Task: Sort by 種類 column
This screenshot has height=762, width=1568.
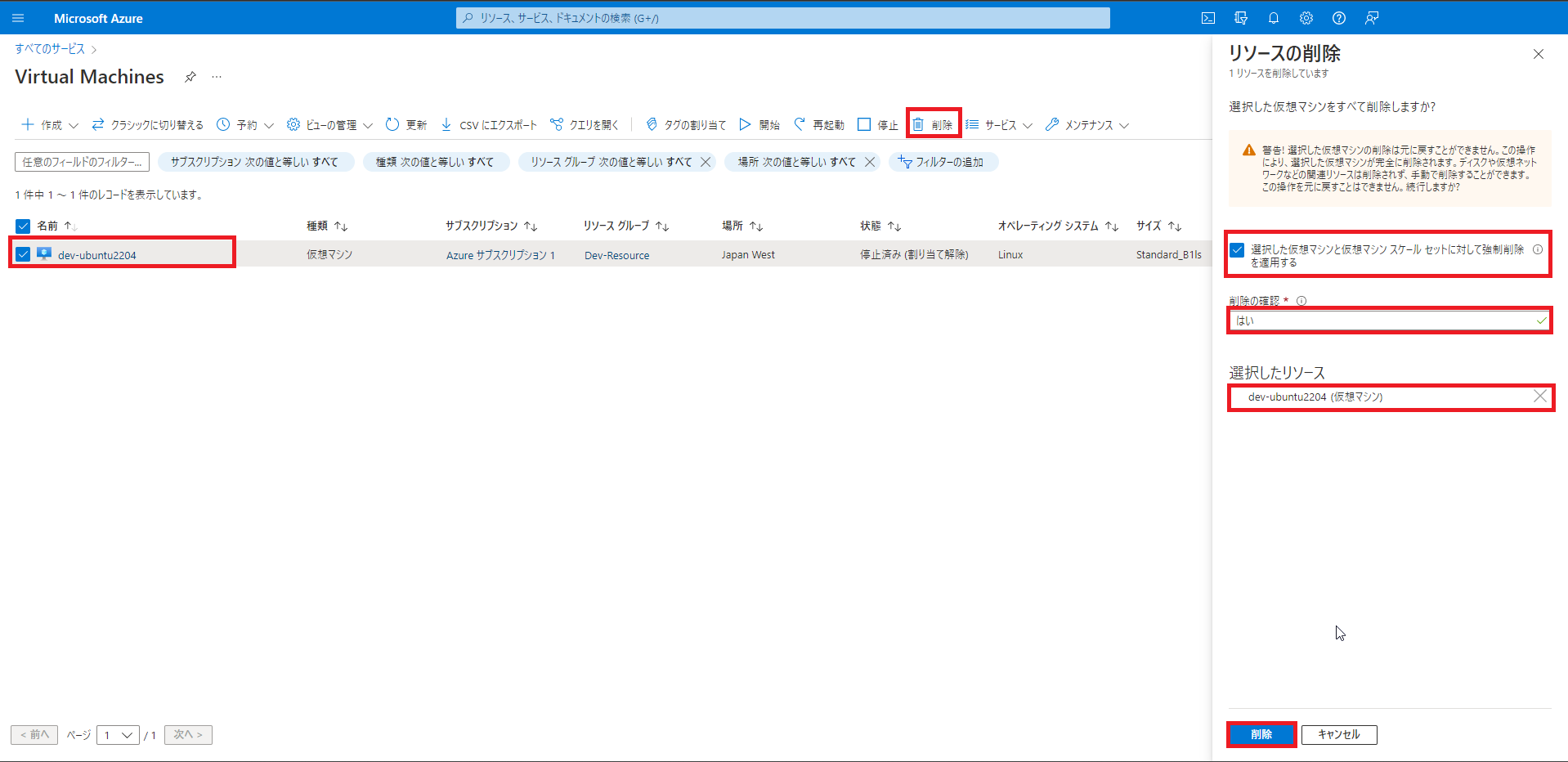Action: (x=327, y=226)
